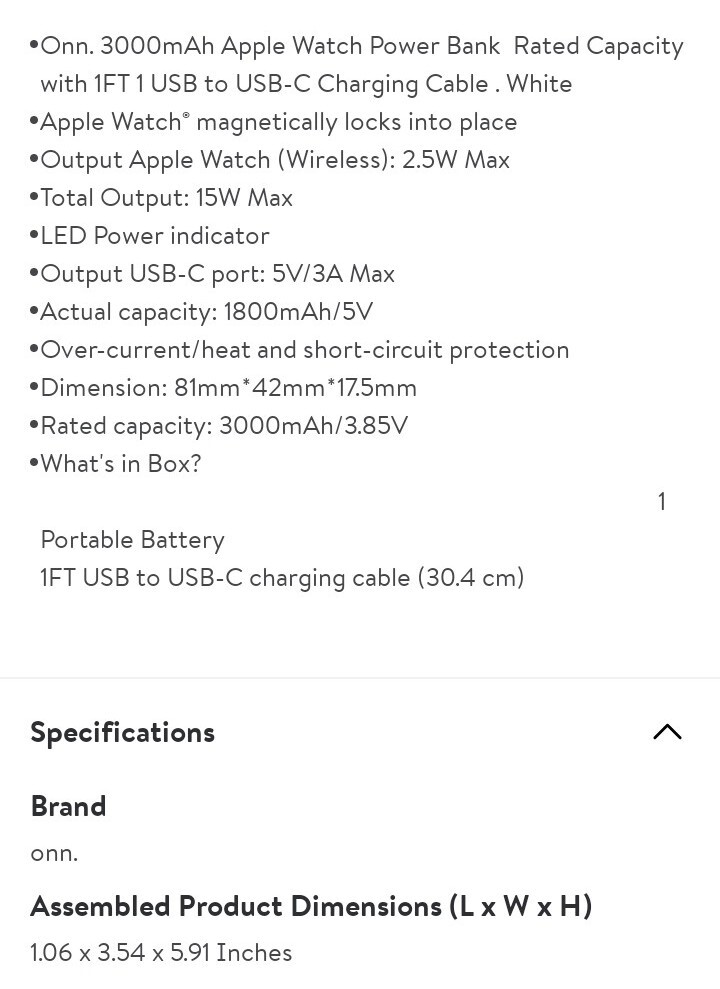Viewport: 720px width, 989px height.
Task: Click the onn. brand value
Action: 54,853
